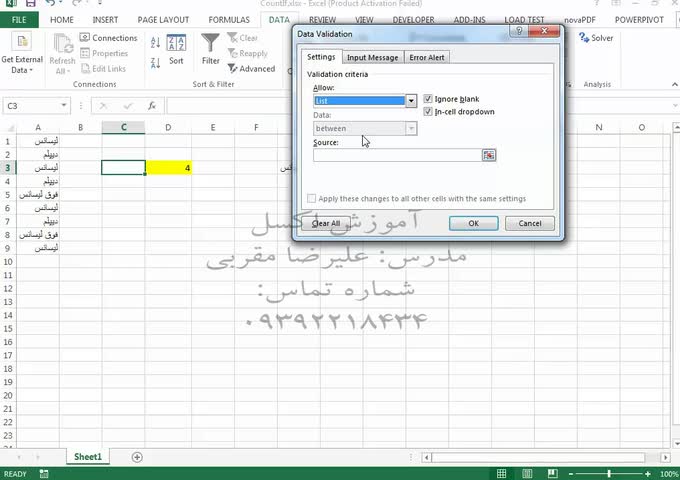
Task: Click the zoom slider handle
Action: pos(609,474)
